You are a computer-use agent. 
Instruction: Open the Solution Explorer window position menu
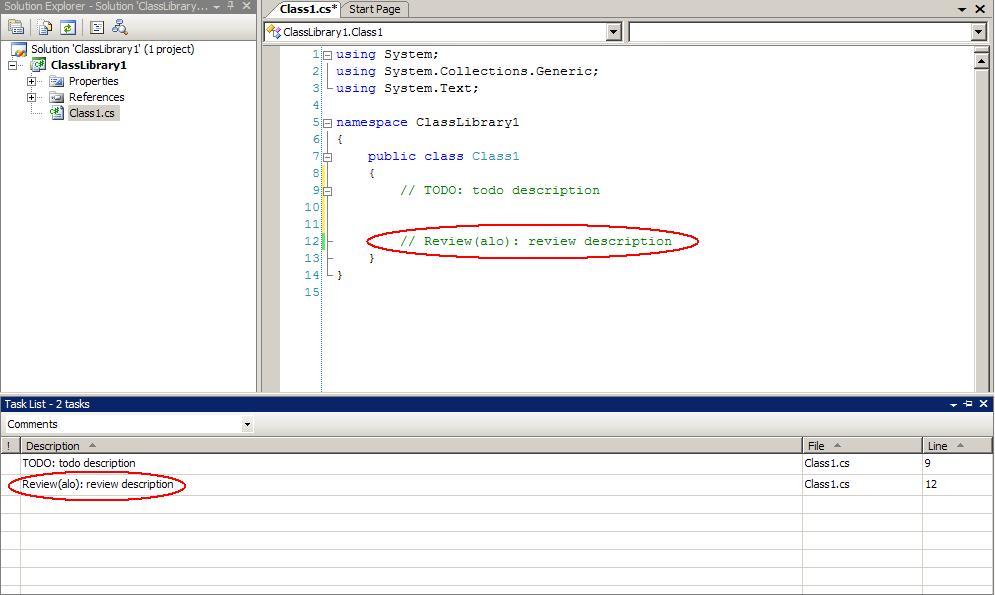coord(217,6)
